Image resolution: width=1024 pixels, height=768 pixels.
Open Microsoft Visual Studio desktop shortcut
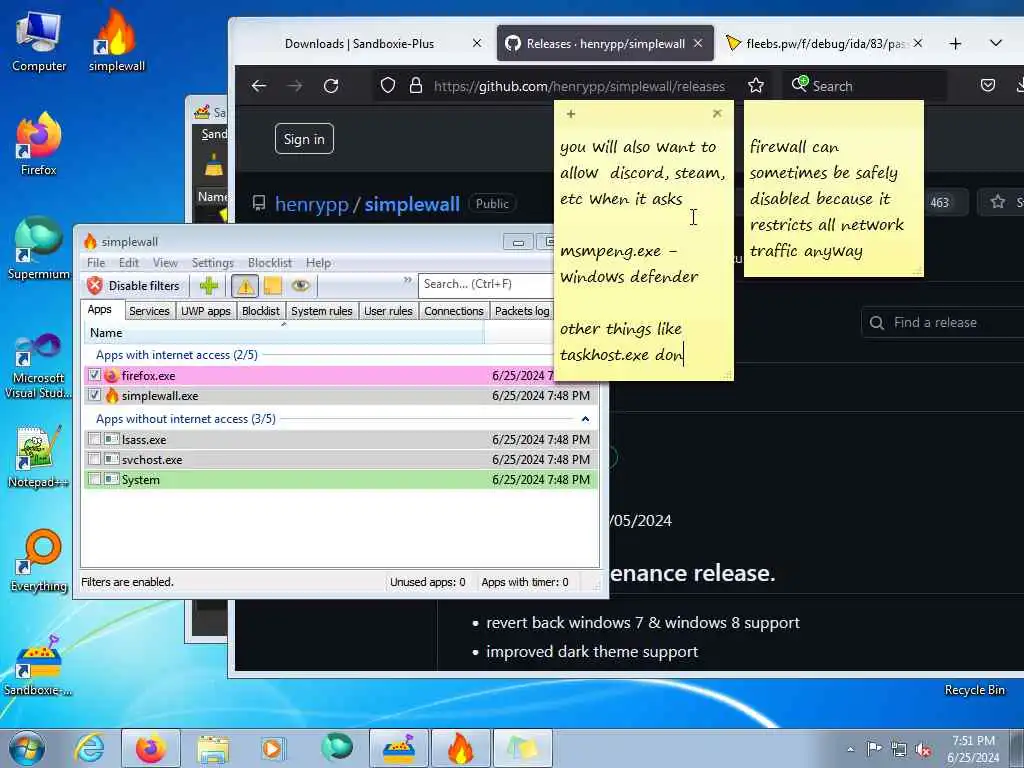pyautogui.click(x=39, y=366)
